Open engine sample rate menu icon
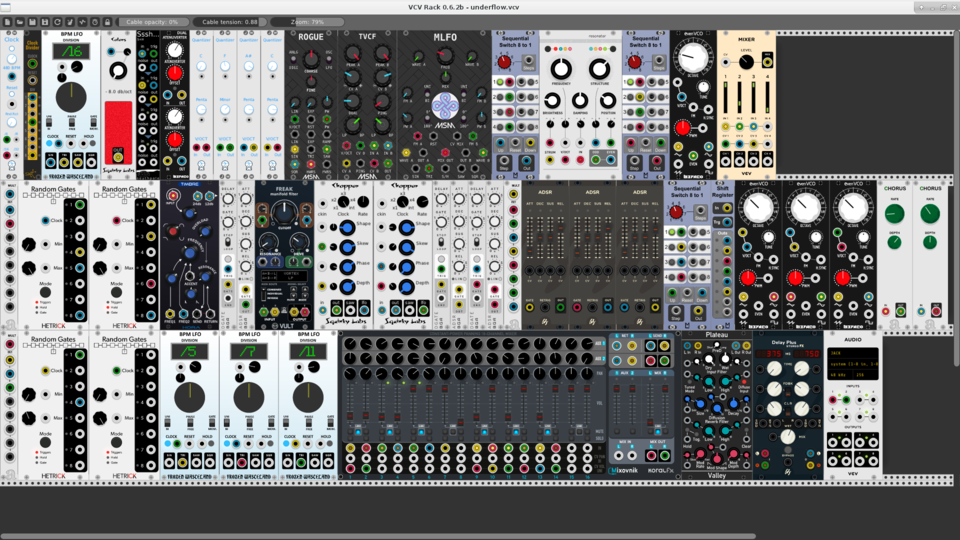The height and width of the screenshot is (540, 960). click(x=95, y=22)
